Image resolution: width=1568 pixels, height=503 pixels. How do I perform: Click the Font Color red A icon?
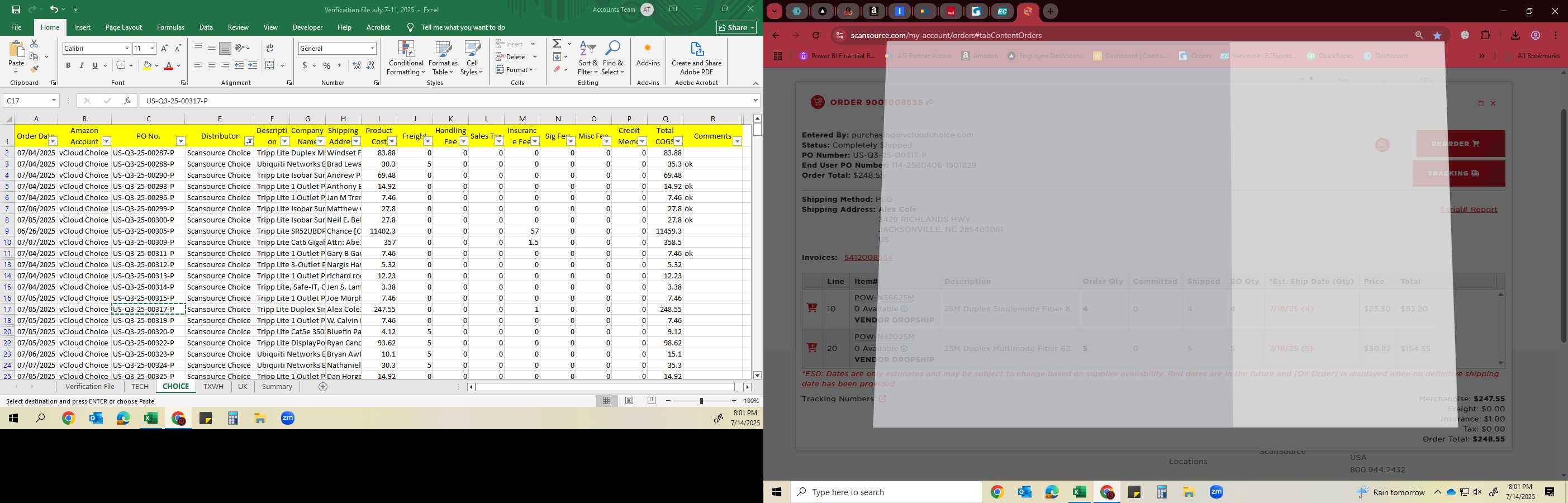(169, 66)
